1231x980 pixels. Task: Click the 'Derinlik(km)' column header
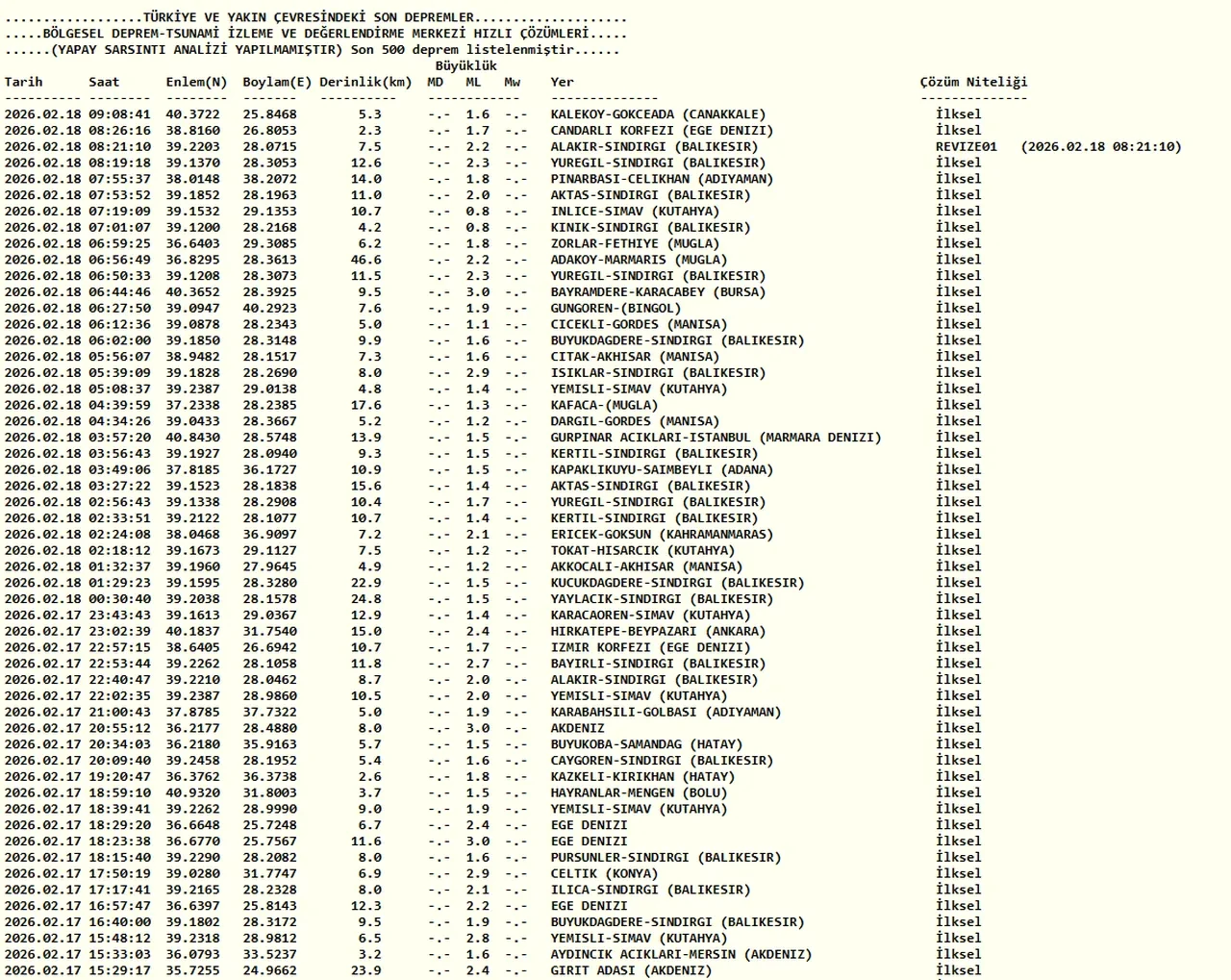pyautogui.click(x=365, y=82)
